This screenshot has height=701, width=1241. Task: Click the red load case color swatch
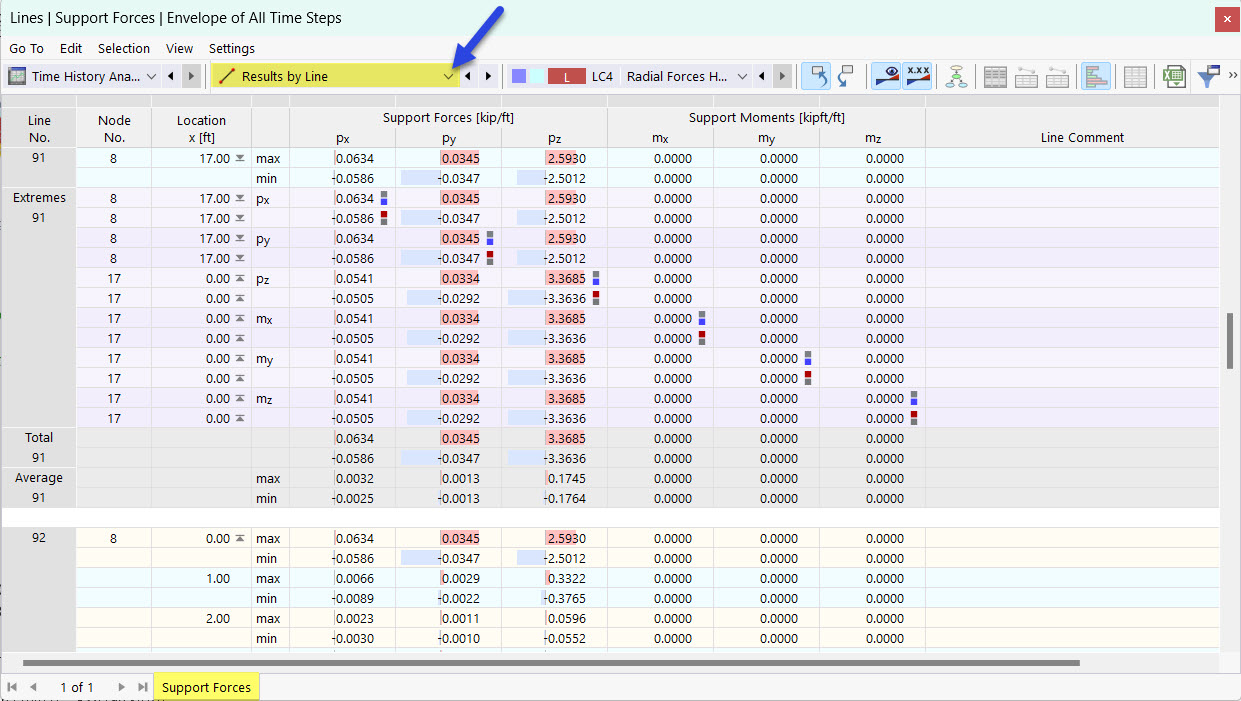point(567,76)
